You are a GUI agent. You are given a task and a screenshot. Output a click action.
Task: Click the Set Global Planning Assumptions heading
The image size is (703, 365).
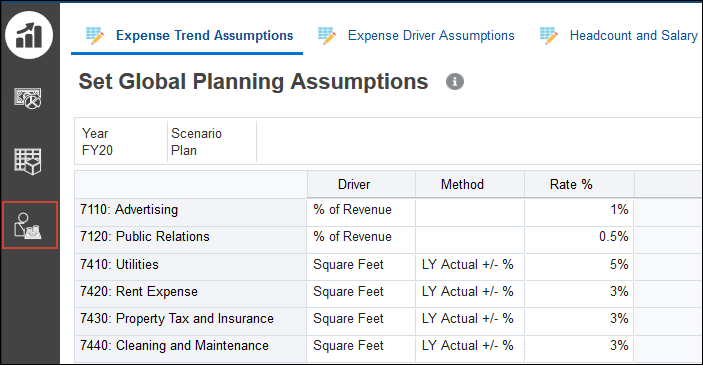click(x=253, y=82)
